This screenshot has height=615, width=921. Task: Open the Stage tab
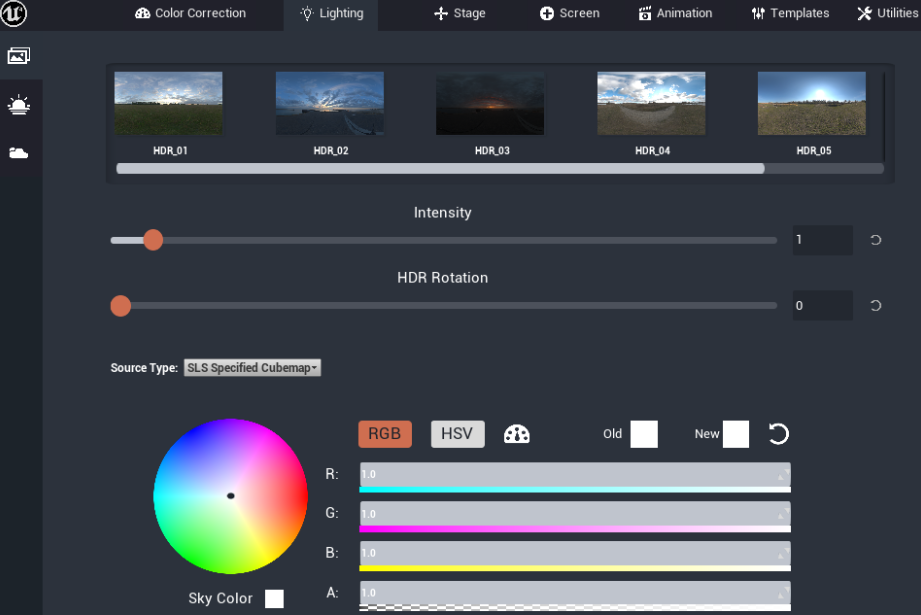point(460,13)
